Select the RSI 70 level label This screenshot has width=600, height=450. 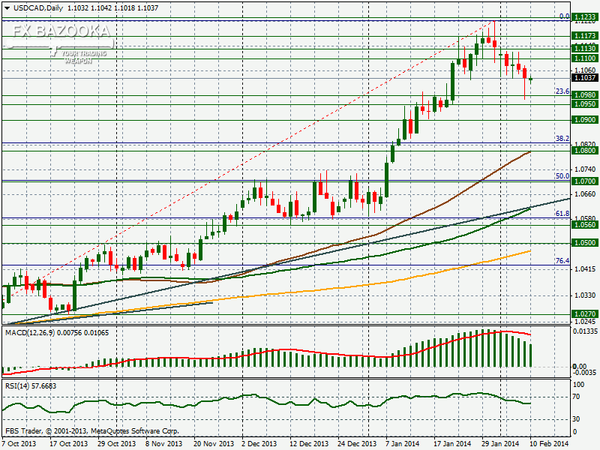pyautogui.click(x=577, y=397)
